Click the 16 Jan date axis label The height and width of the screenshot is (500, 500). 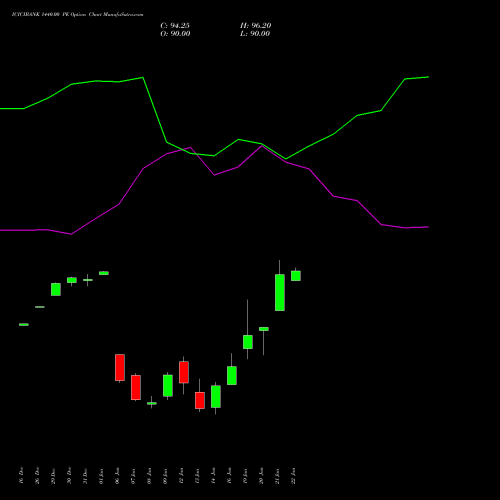pos(229,476)
